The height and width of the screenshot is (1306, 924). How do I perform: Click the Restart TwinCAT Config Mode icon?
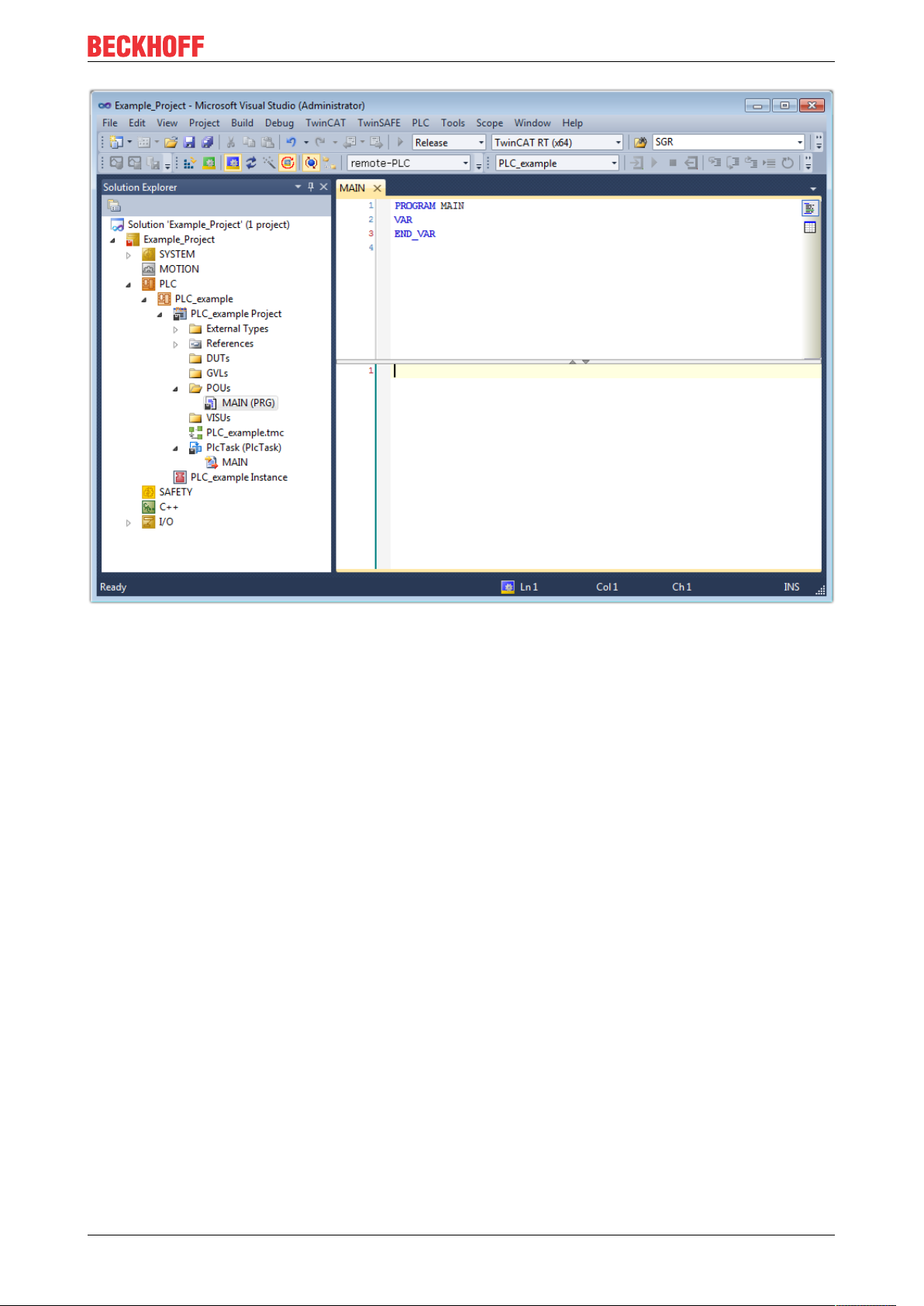pyautogui.click(x=233, y=163)
